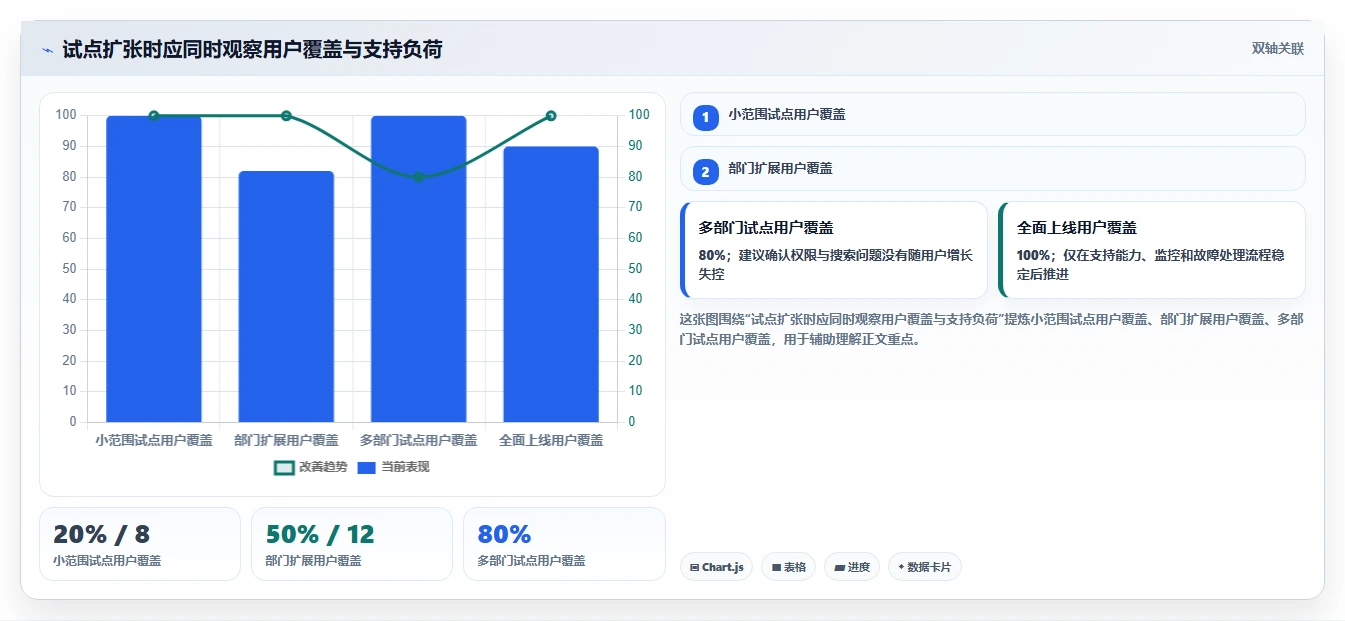Click the 改善趋势 legend outline box

(x=284, y=467)
